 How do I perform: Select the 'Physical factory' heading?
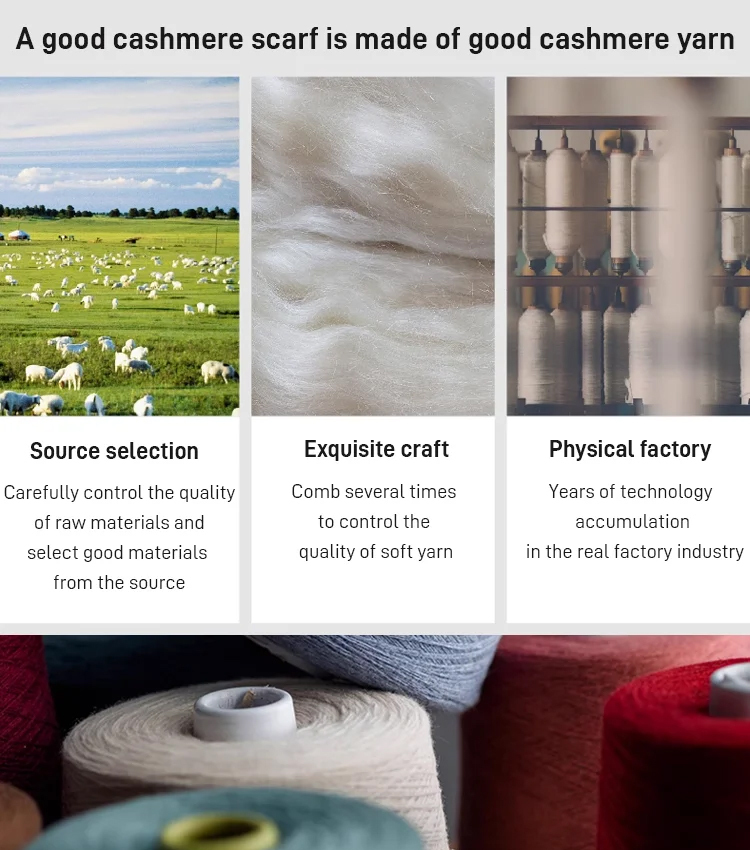[630, 449]
